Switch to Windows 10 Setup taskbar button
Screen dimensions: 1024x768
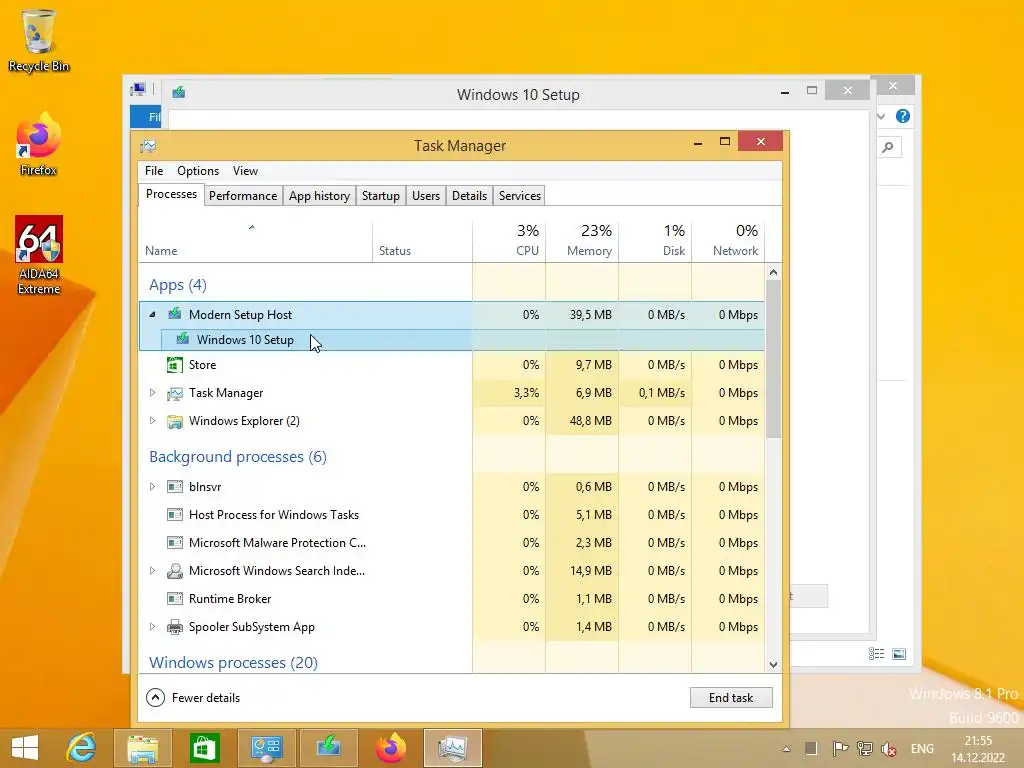(328, 748)
